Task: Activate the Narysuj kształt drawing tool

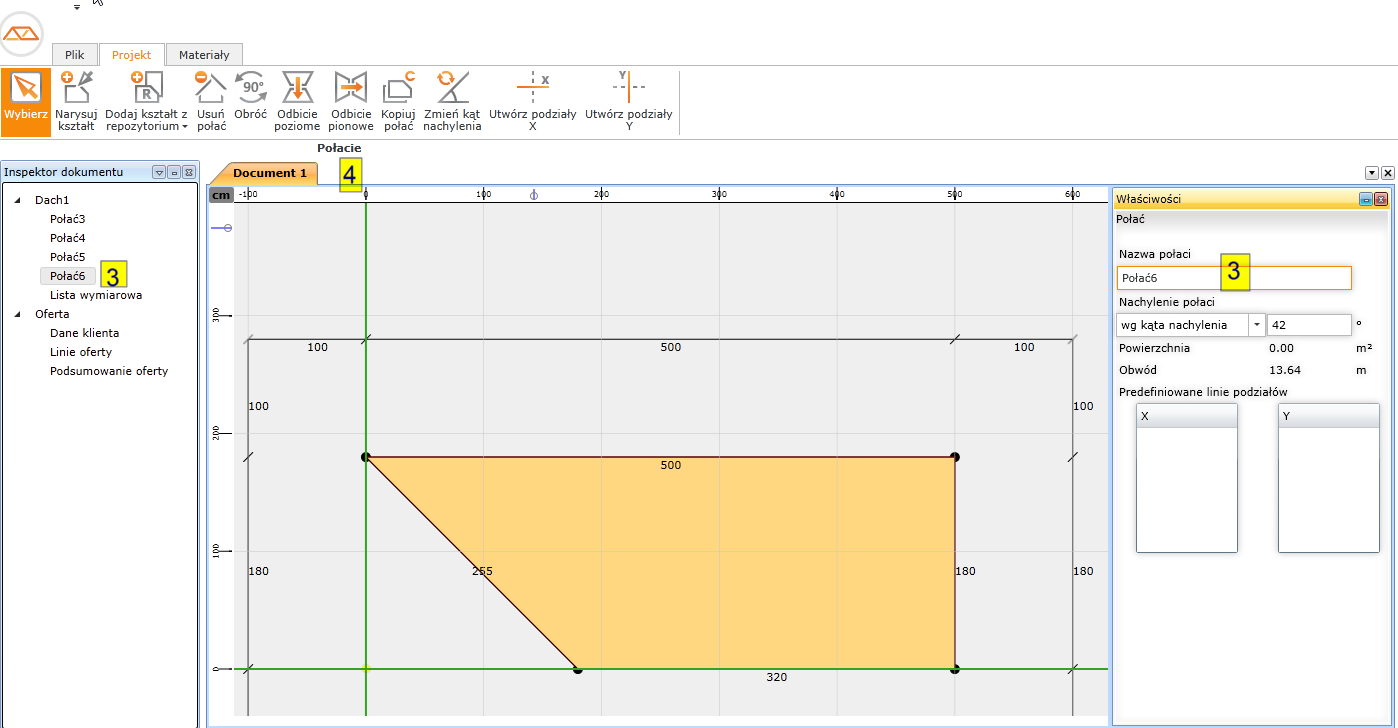Action: coord(76,101)
